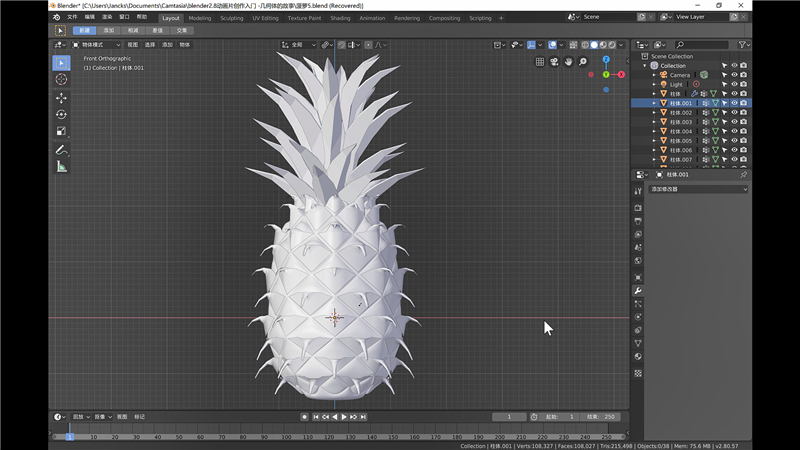Open the Material properties tab
The height and width of the screenshot is (450, 800).
coord(638,357)
